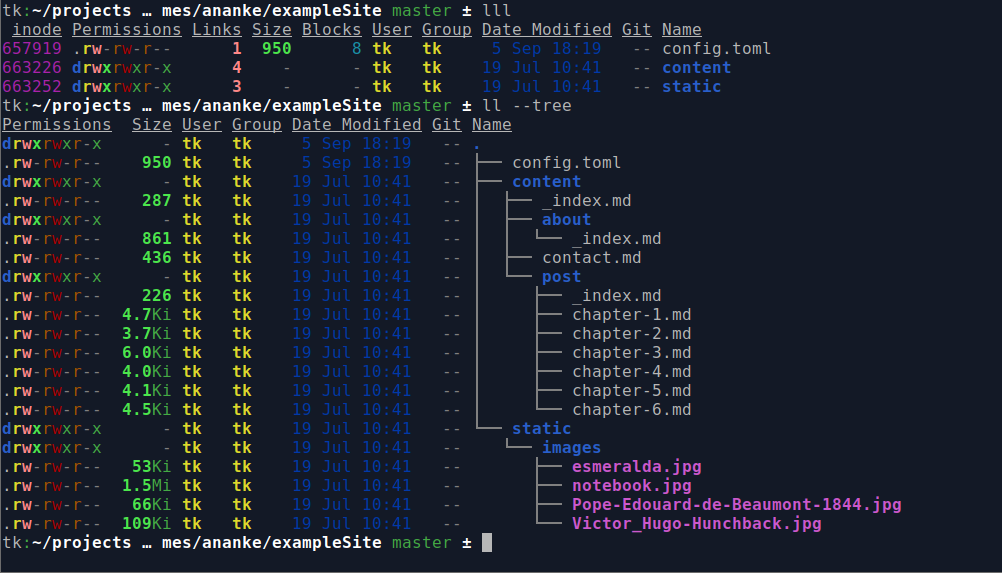This screenshot has width=1002, height=573.
Task: Select notebook.jpg in images folder
Action: tap(631, 485)
